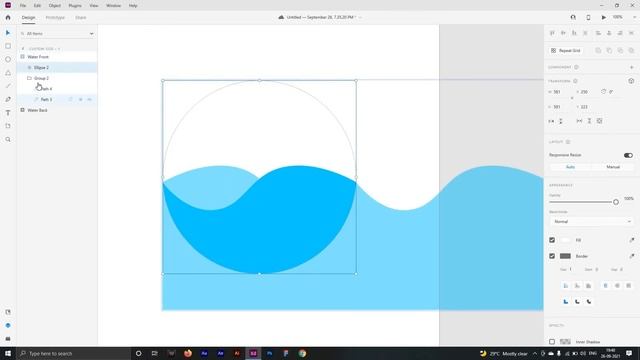Open the Layers panel icon
The height and width of the screenshot is (360, 640).
click(8, 325)
